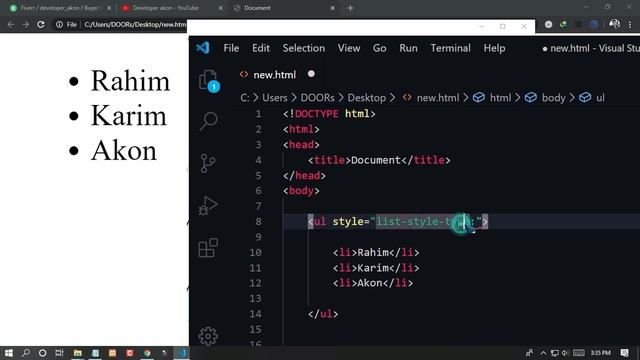Viewport: 640px width, 360px height.
Task: Select the new.html editor tab
Action: (x=274, y=75)
